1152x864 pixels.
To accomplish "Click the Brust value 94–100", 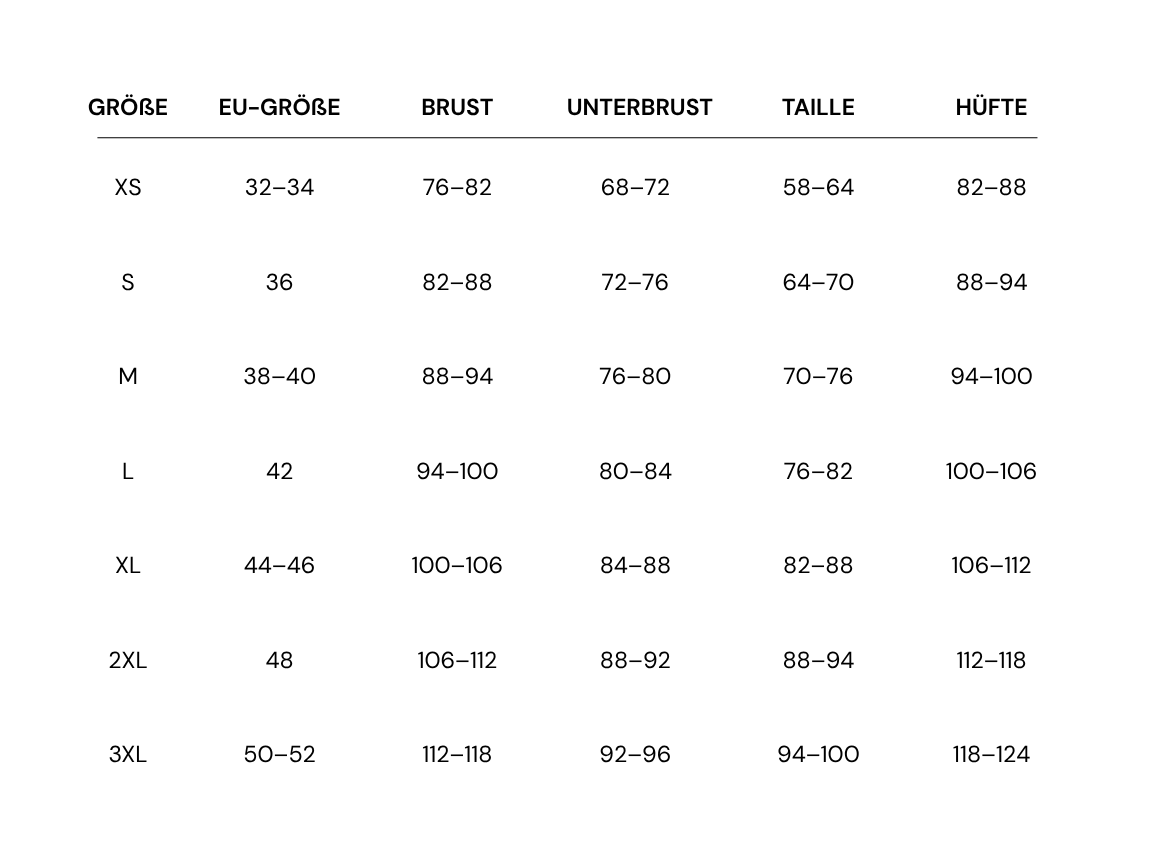I will tap(457, 471).
